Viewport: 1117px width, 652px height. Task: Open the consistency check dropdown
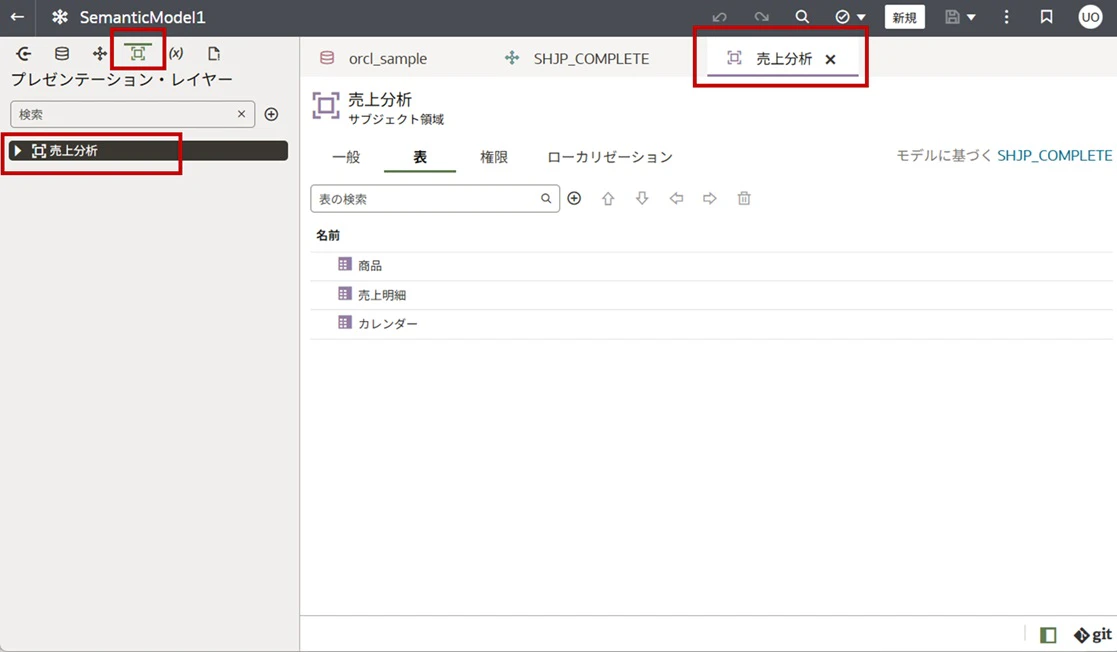[x=861, y=17]
